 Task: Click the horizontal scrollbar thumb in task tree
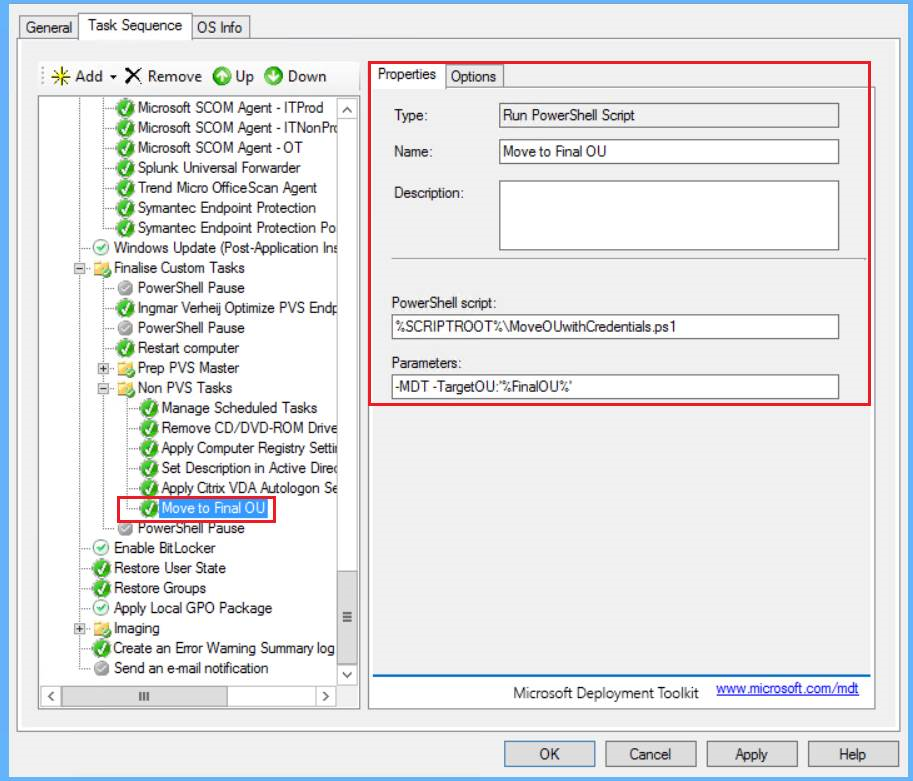coord(144,696)
